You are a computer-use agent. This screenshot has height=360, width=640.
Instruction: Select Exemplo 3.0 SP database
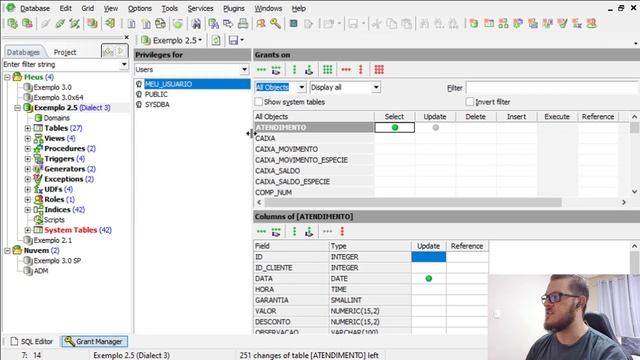point(57,261)
